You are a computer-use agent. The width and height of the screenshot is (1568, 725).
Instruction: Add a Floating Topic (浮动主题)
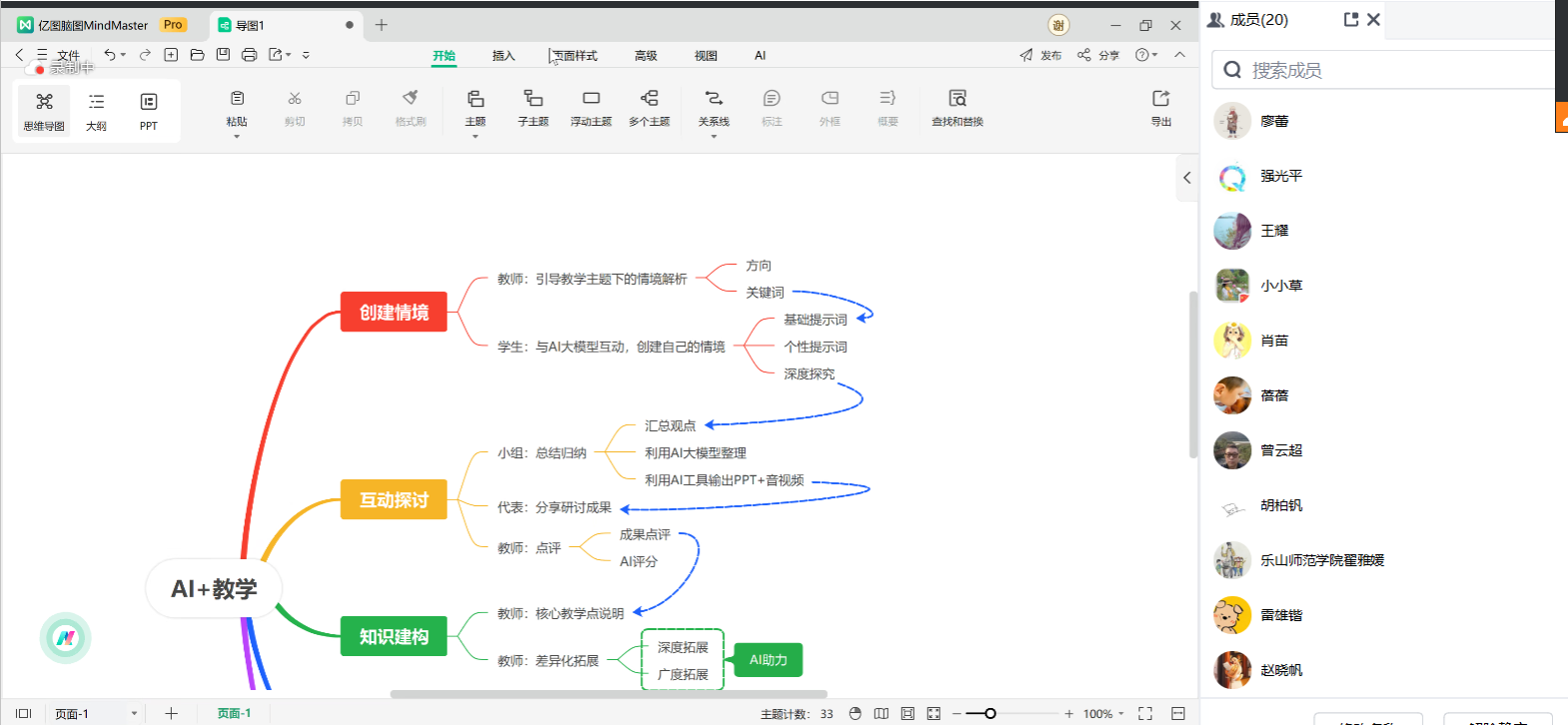(591, 107)
